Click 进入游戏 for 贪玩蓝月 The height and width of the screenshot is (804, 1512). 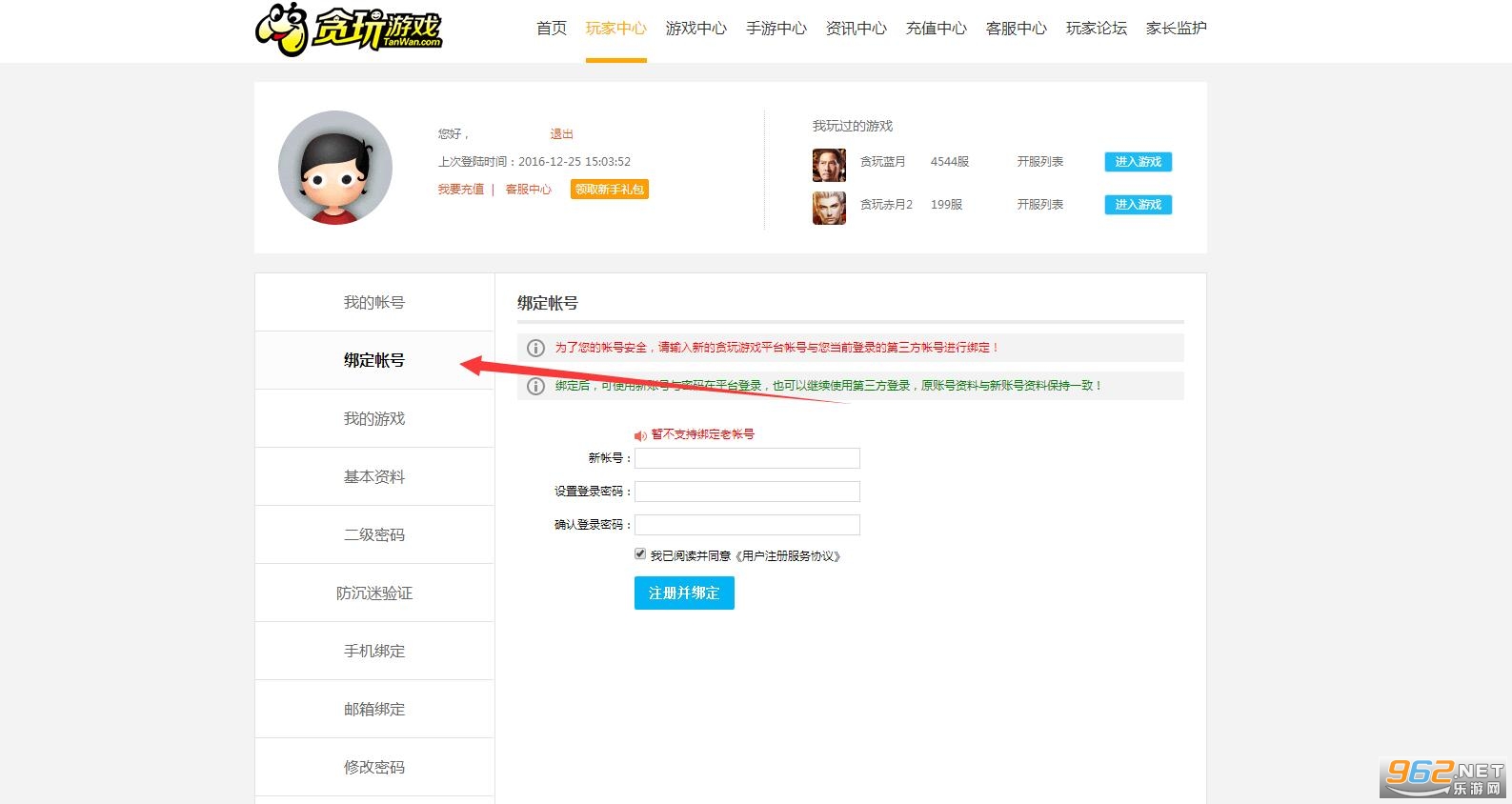(1139, 162)
